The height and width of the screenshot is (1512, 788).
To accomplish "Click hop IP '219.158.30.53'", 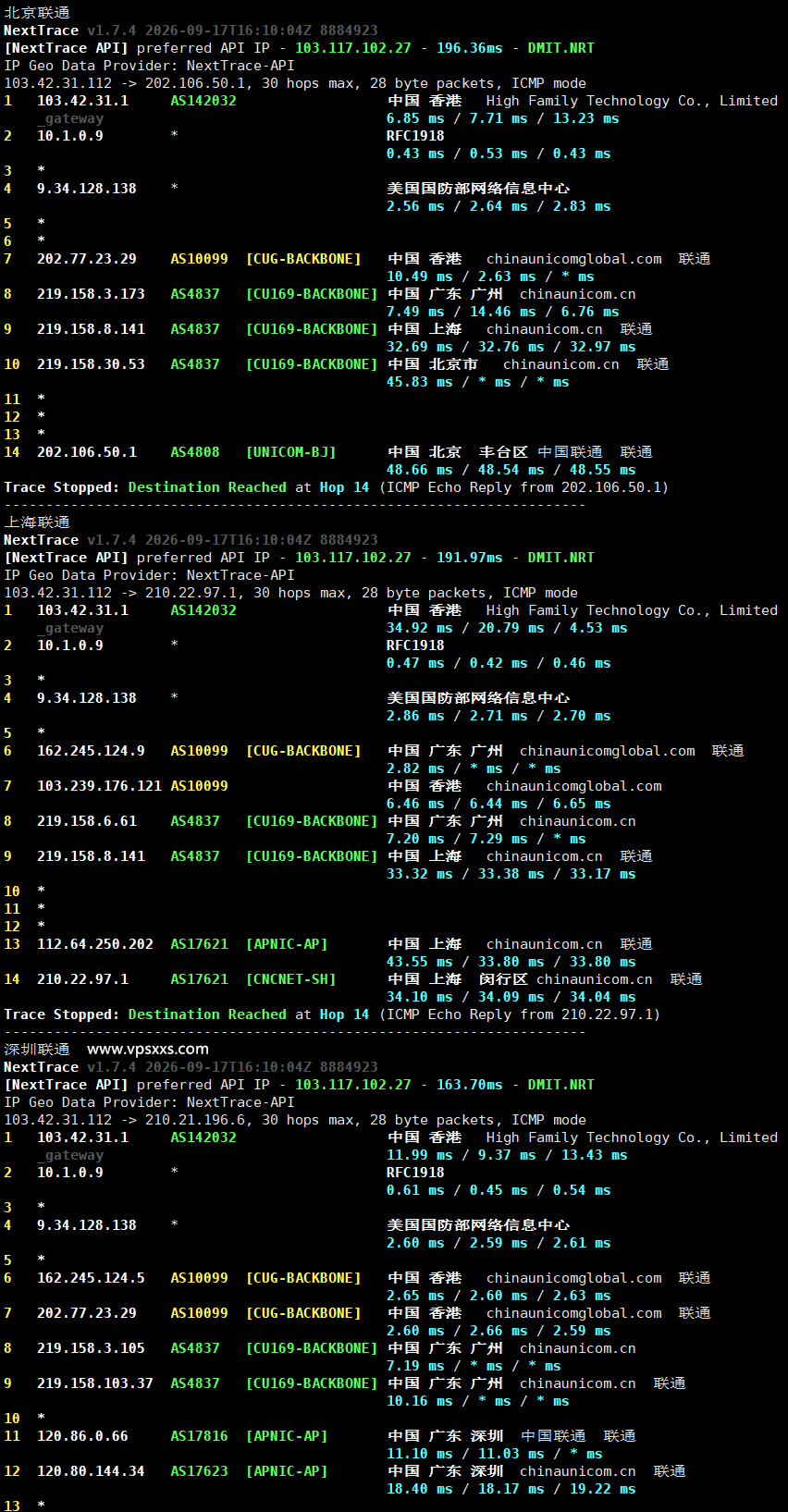I will [91, 364].
